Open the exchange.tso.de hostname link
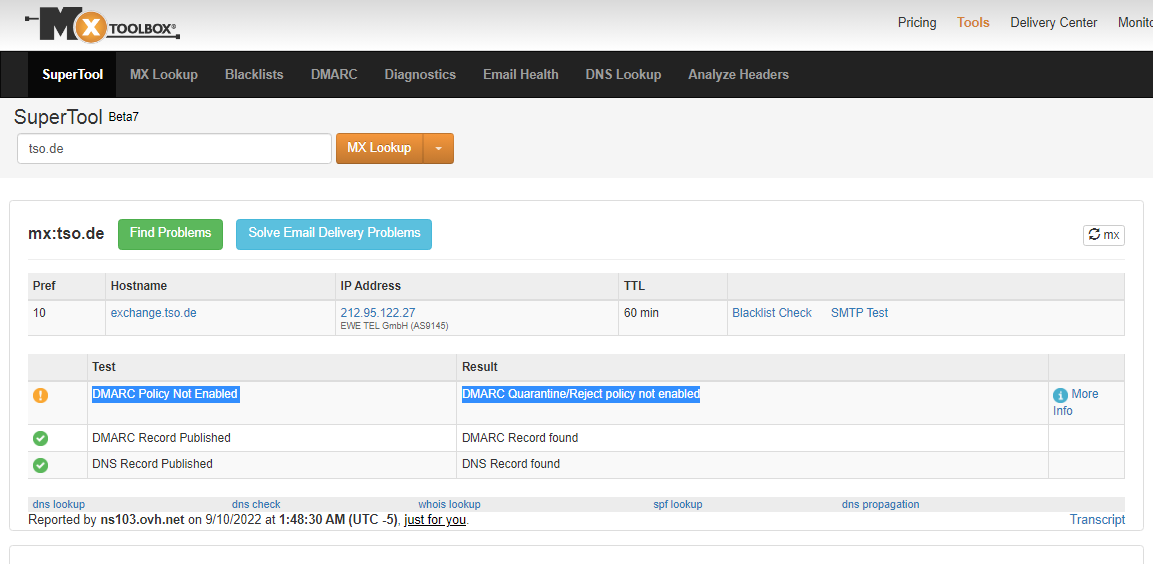 point(154,313)
